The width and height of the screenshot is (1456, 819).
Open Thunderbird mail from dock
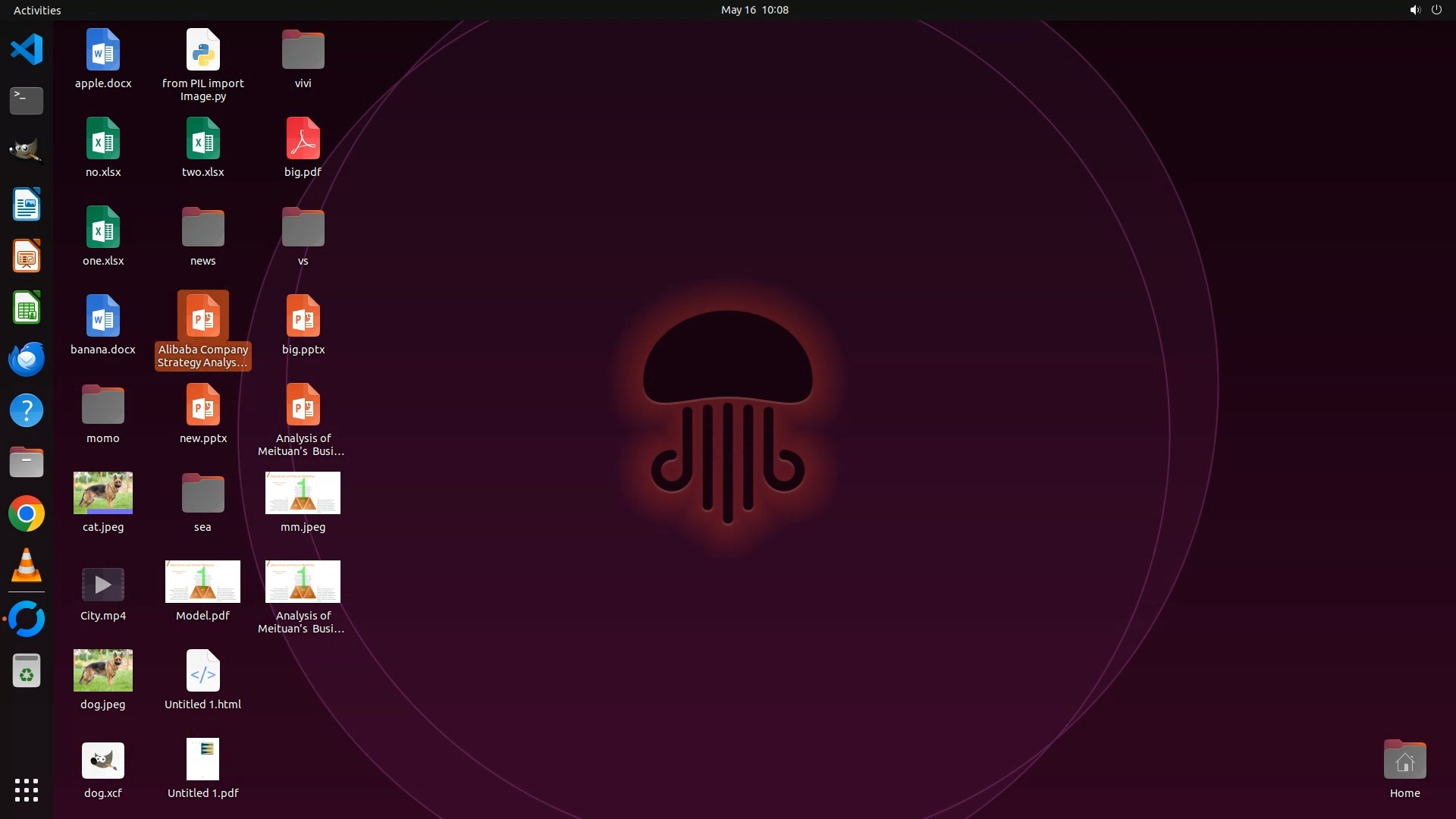pos(27,359)
